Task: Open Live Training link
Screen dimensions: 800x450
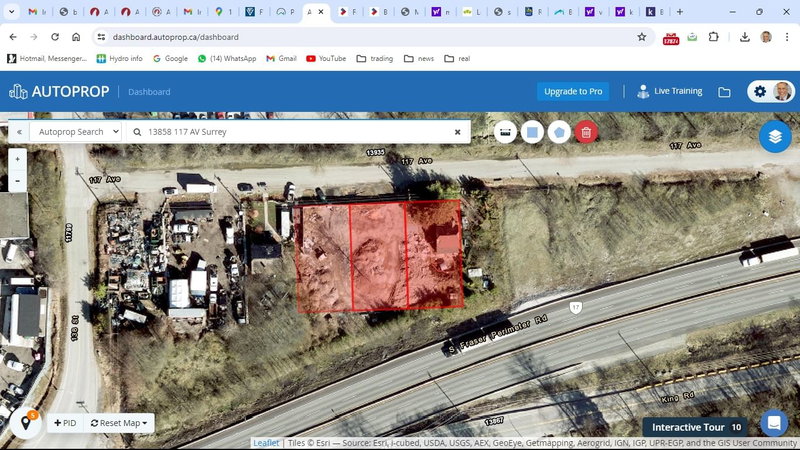Action: click(669, 92)
